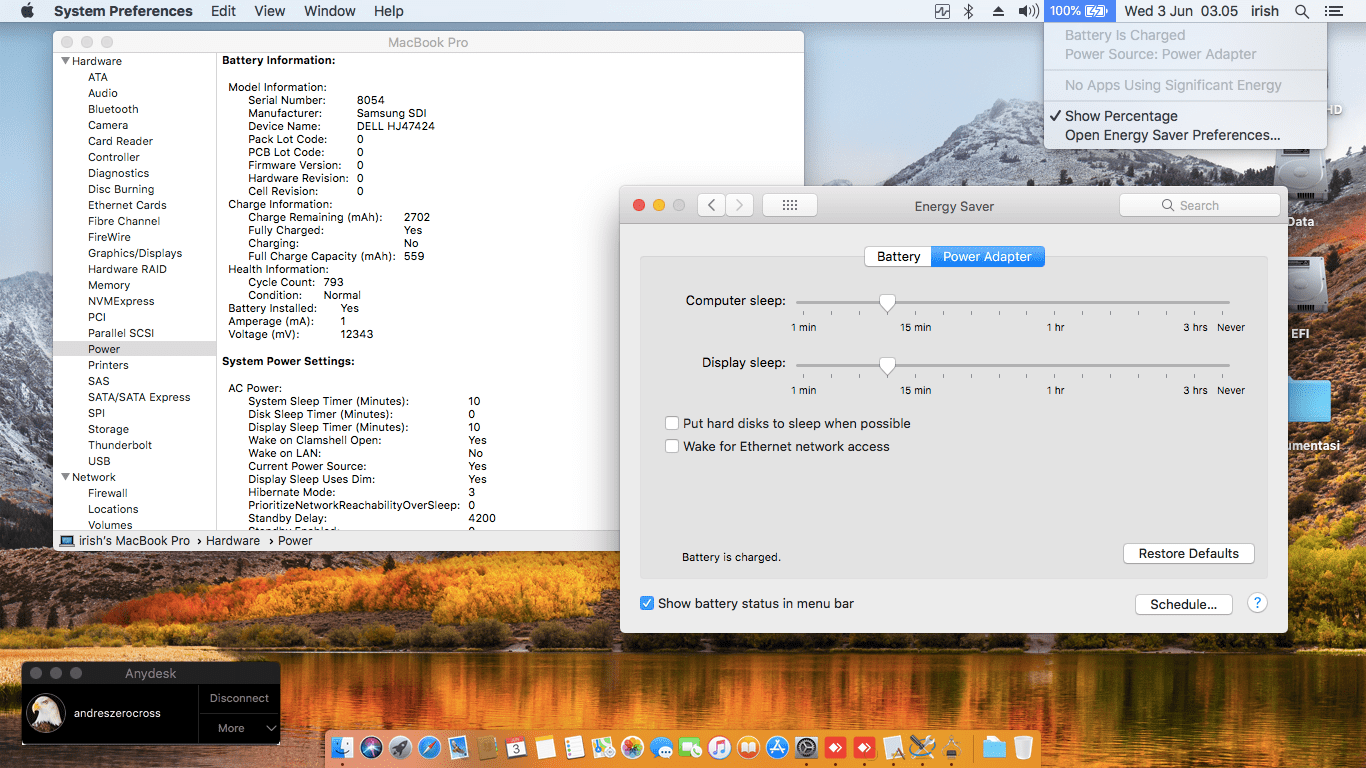Check Wake for Ethernet network access
1366x768 pixels.
click(672, 447)
